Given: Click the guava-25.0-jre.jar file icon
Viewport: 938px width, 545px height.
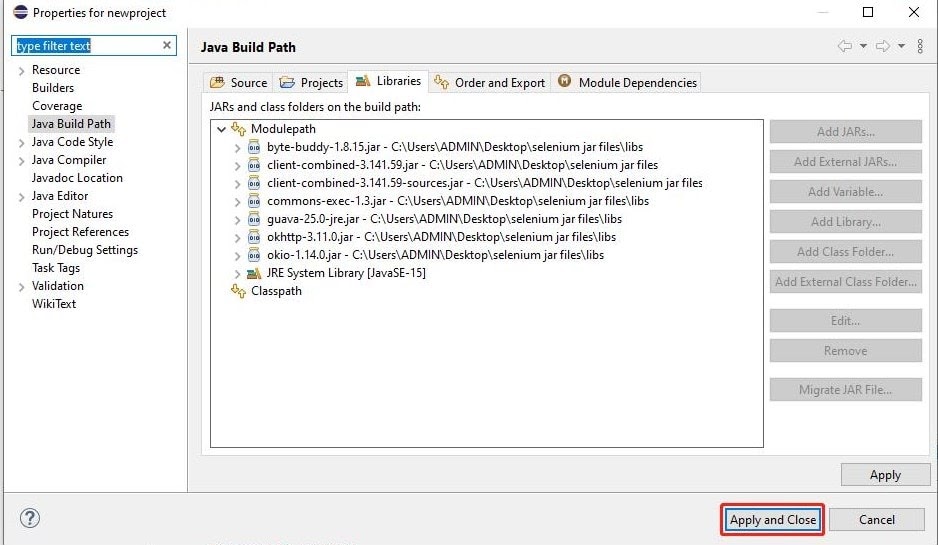Looking at the screenshot, I should (x=254, y=219).
